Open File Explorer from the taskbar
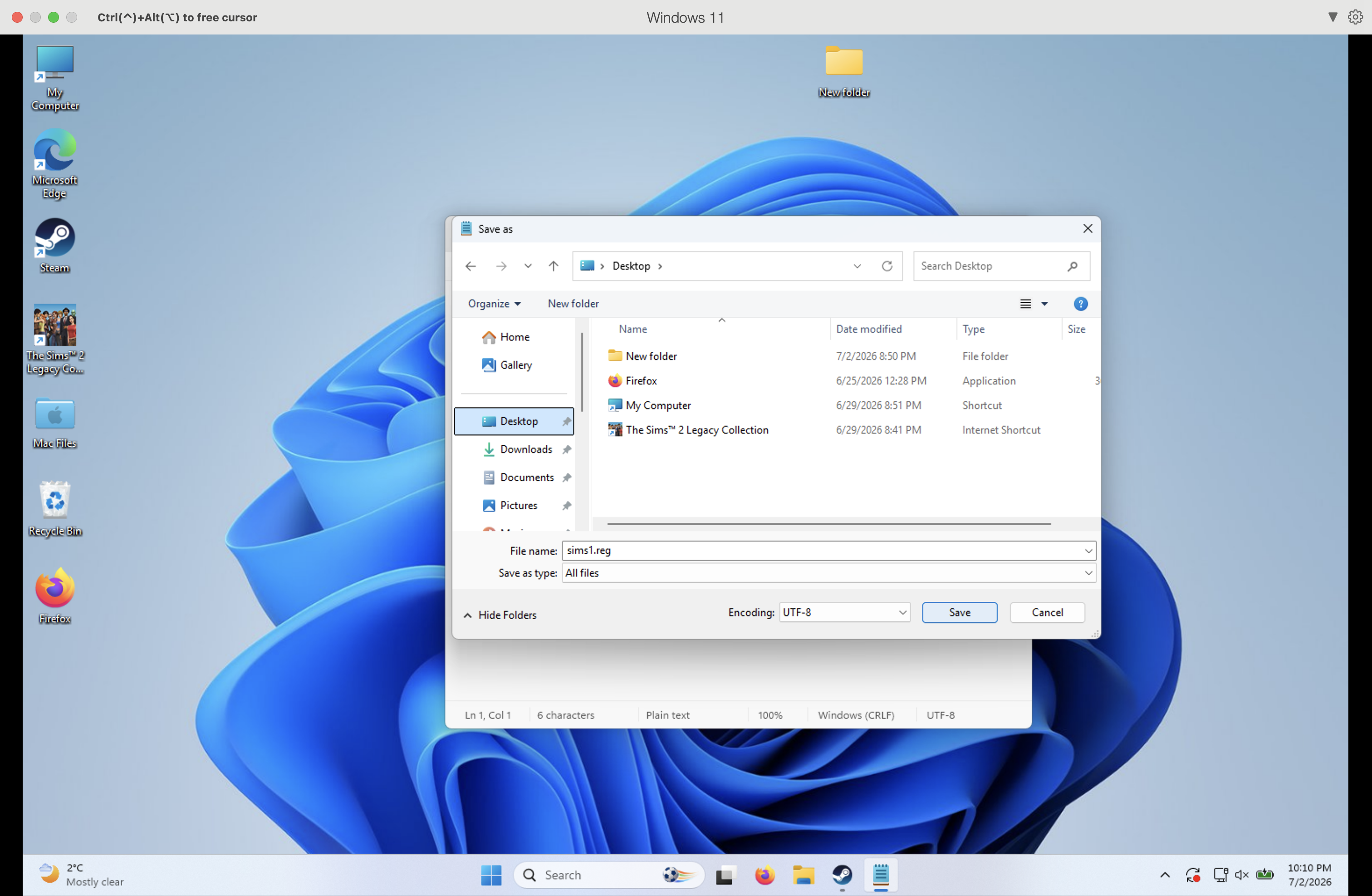Viewport: 1372px width, 896px height. [x=803, y=875]
